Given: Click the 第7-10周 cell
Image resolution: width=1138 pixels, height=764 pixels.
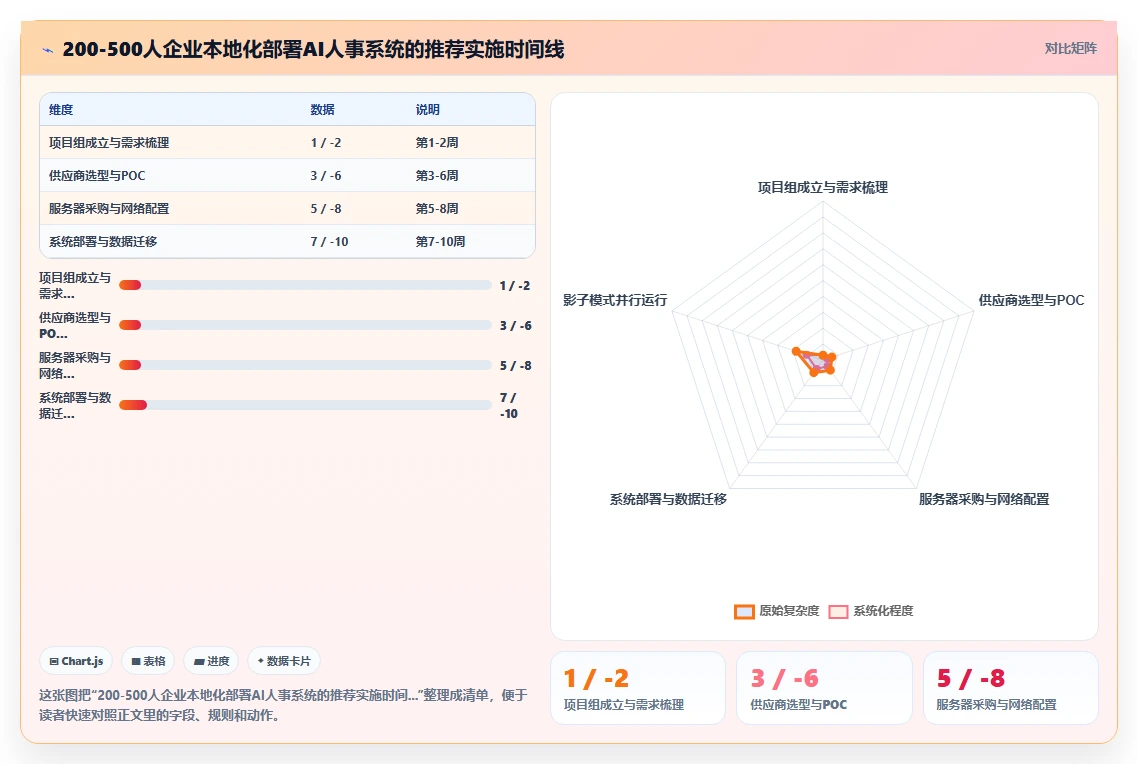Looking at the screenshot, I should point(441,242).
